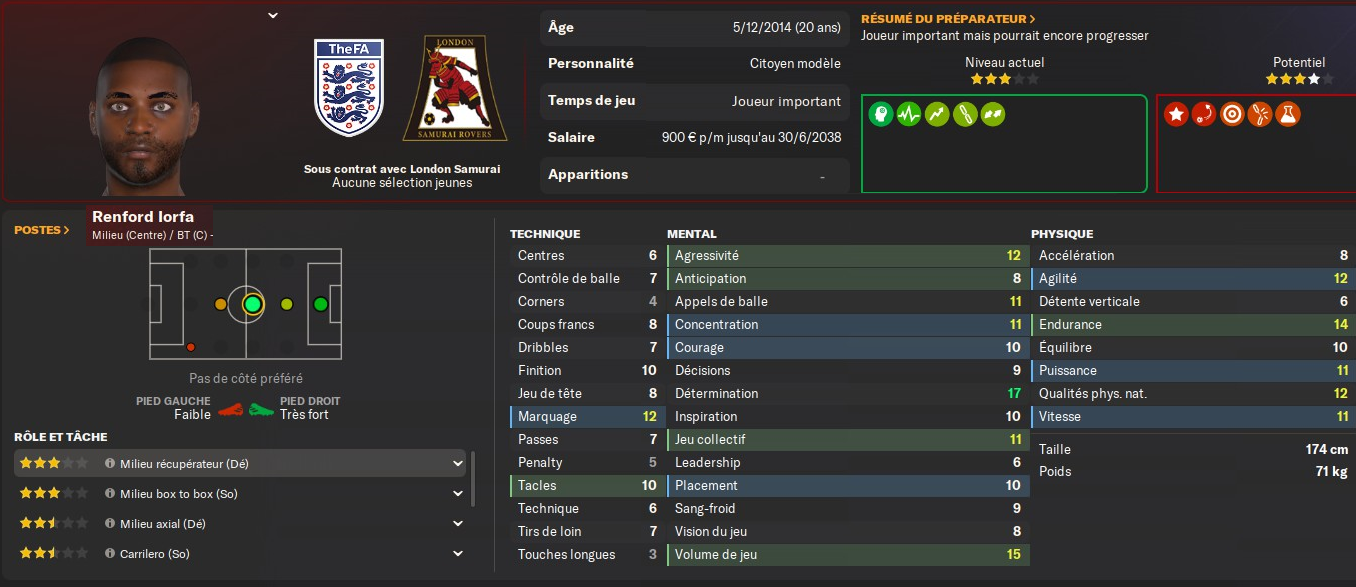Expand the Carrilero (So) role details
Screen dimensions: 1356x587
pyautogui.click(x=458, y=554)
